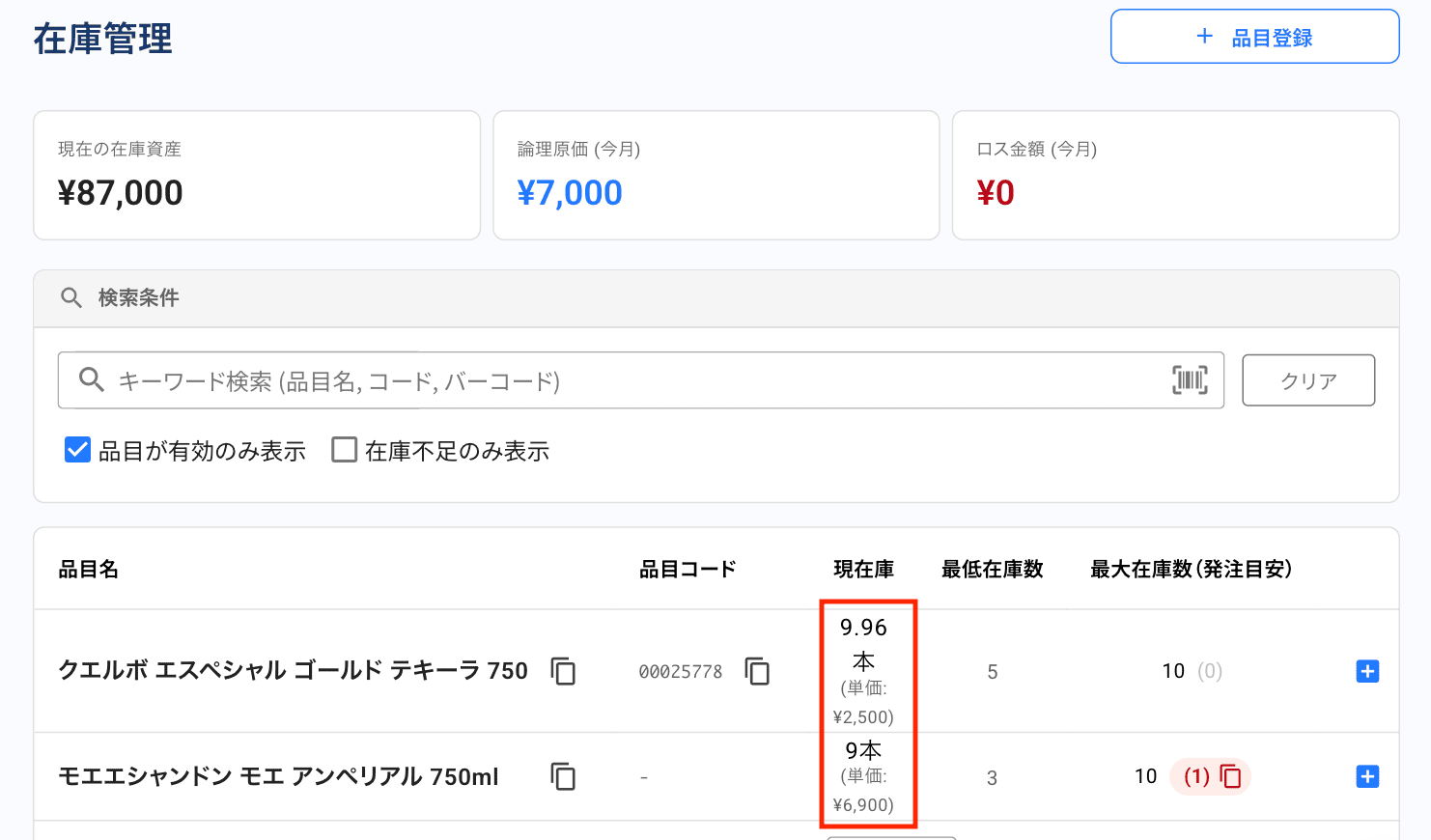The height and width of the screenshot is (840, 1431).
Task: Uncheck the 品目が有効のみ表示 checkbox
Action: click(x=77, y=450)
